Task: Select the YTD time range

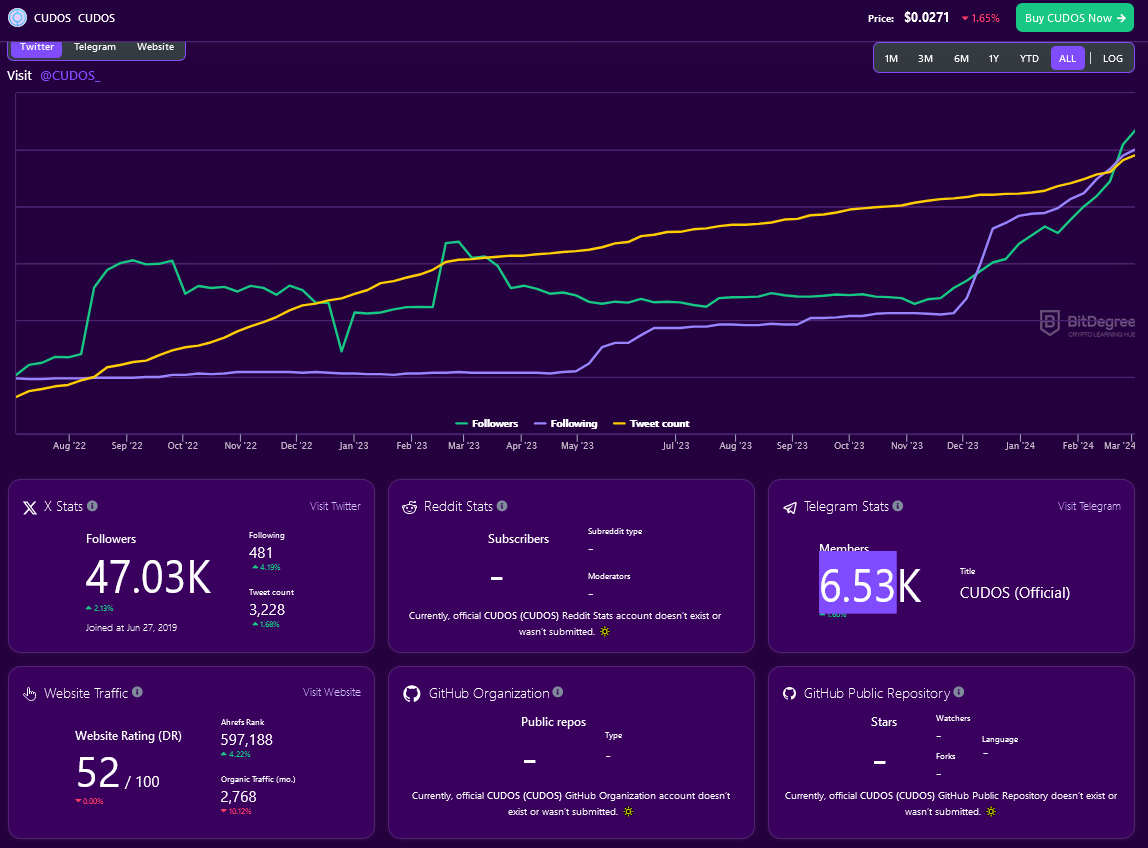Action: tap(1029, 59)
